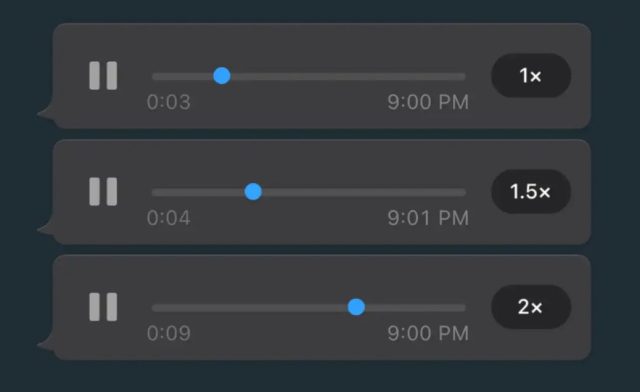This screenshot has width=640, height=392.
Task: Click the 9:00 PM timestamp on the top message
Action: (428, 102)
